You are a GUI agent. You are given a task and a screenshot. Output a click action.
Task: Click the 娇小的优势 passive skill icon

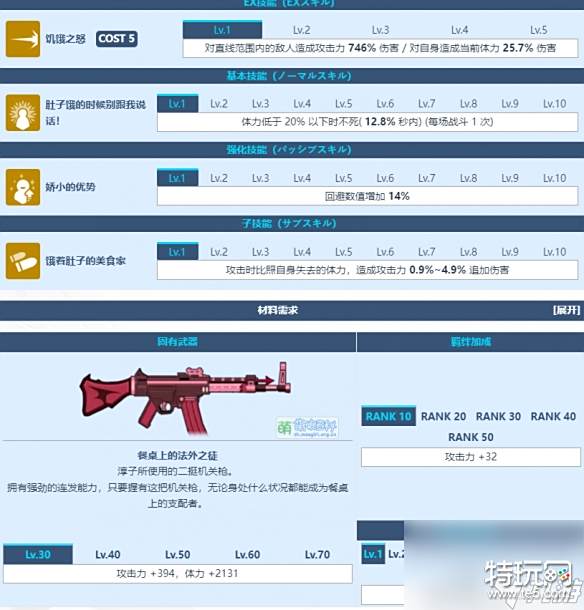point(23,187)
